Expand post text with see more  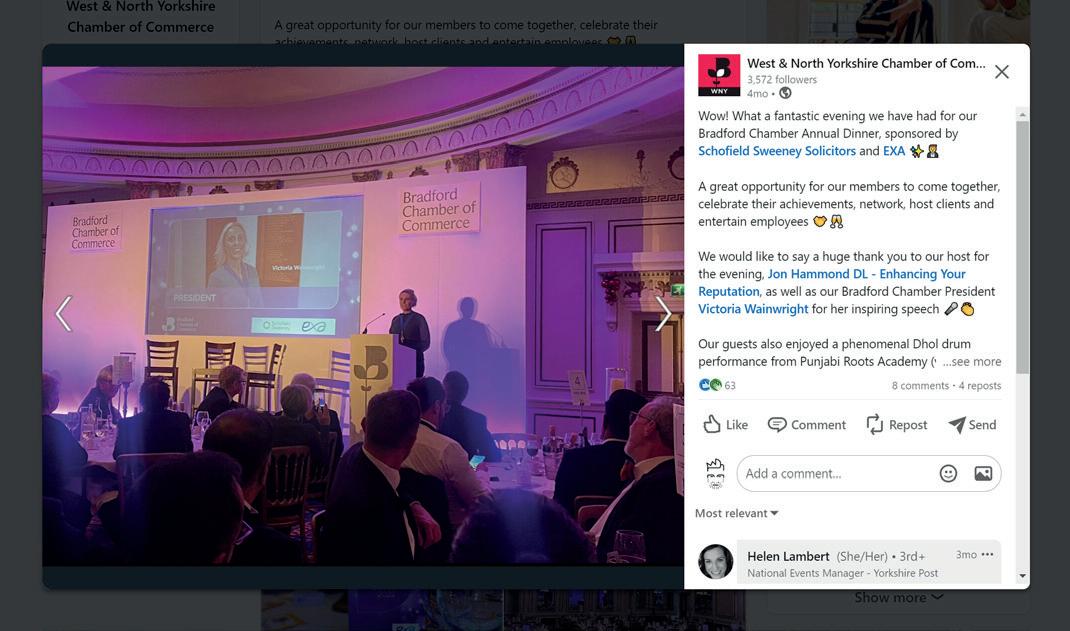point(972,362)
